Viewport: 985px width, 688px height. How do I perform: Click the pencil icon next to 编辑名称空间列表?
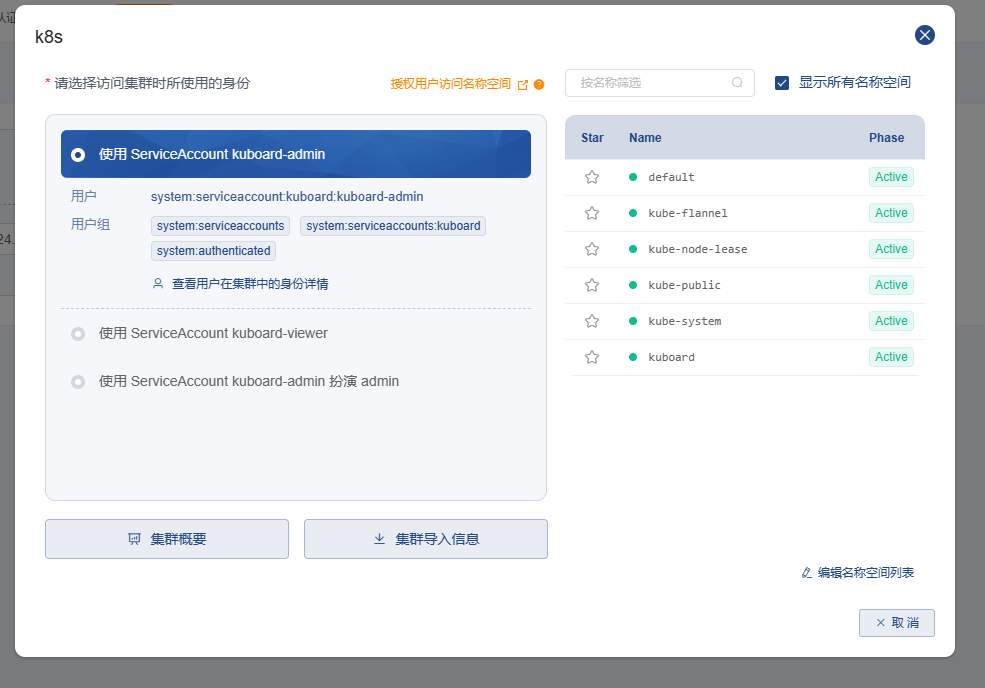(807, 572)
